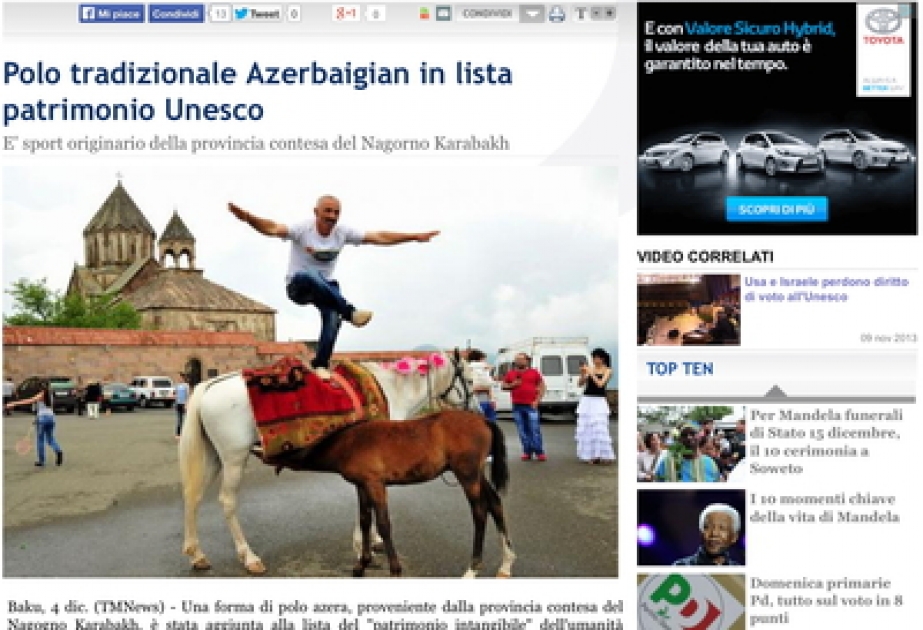
Task: Open the CONDIVIDI share dropdown arrow
Action: [532, 14]
